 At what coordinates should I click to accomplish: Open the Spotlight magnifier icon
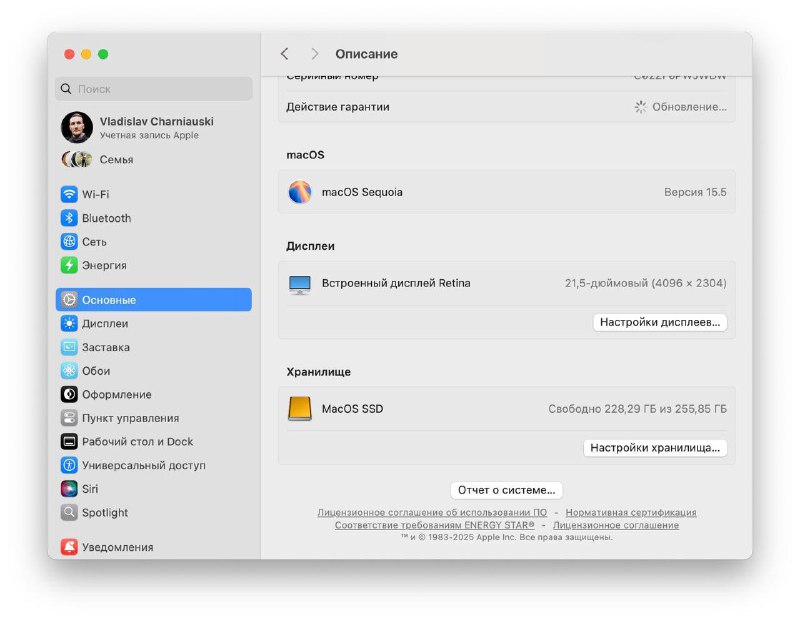point(69,512)
